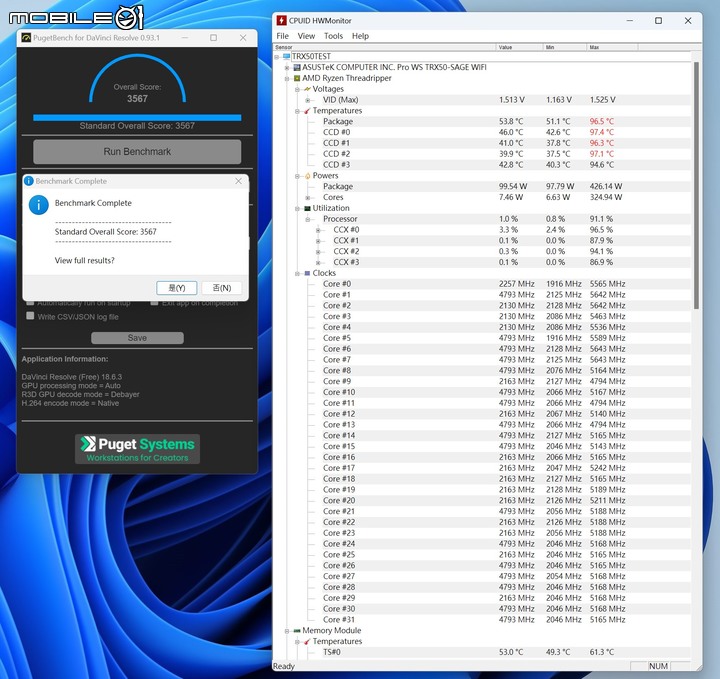Viewport: 720px width, 679px height.
Task: Click the CPUID HWMonitor title bar icon
Action: [x=281, y=21]
